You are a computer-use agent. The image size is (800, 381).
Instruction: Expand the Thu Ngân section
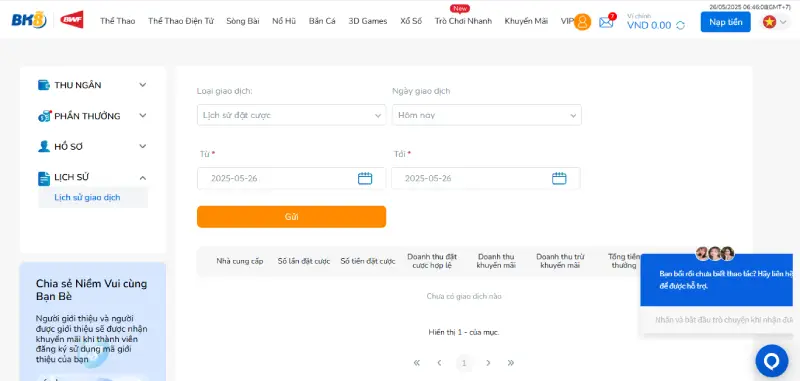[x=143, y=85]
